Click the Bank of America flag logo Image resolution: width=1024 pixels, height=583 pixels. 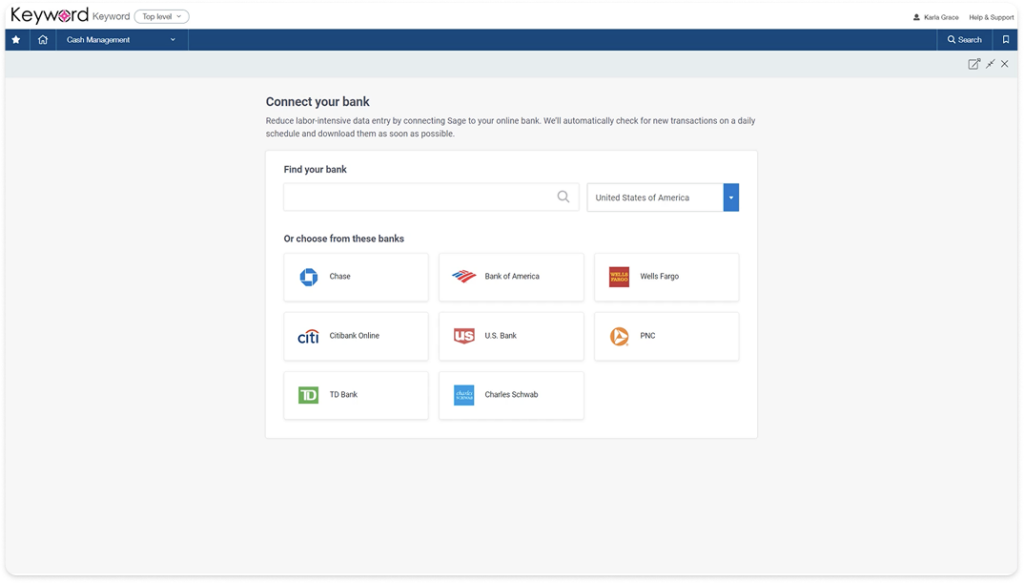(x=464, y=277)
